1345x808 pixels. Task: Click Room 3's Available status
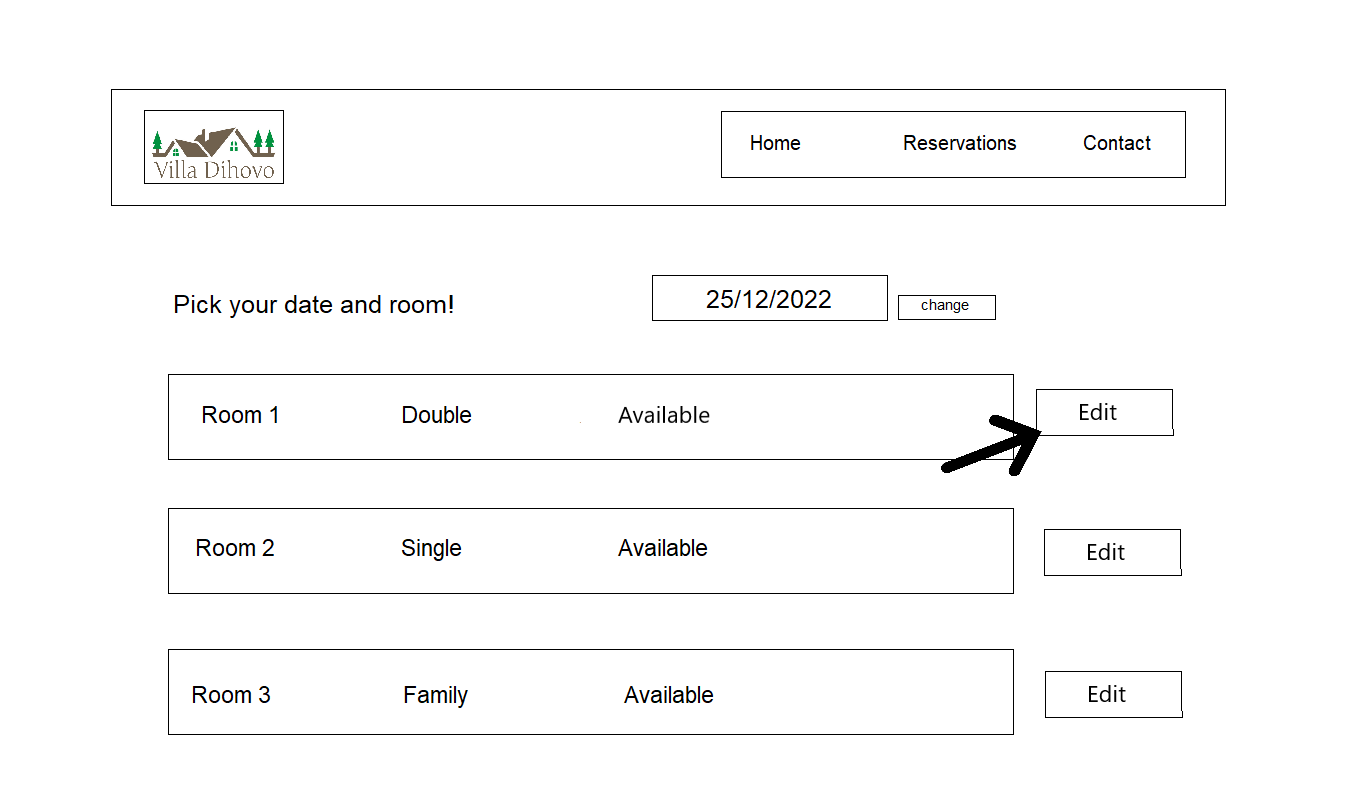(669, 695)
